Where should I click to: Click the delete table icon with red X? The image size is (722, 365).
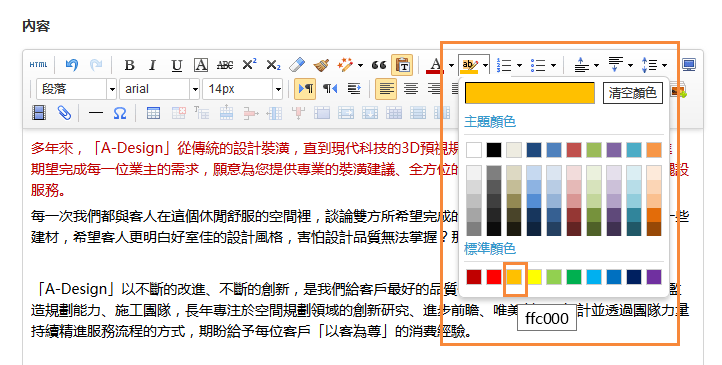click(x=178, y=113)
